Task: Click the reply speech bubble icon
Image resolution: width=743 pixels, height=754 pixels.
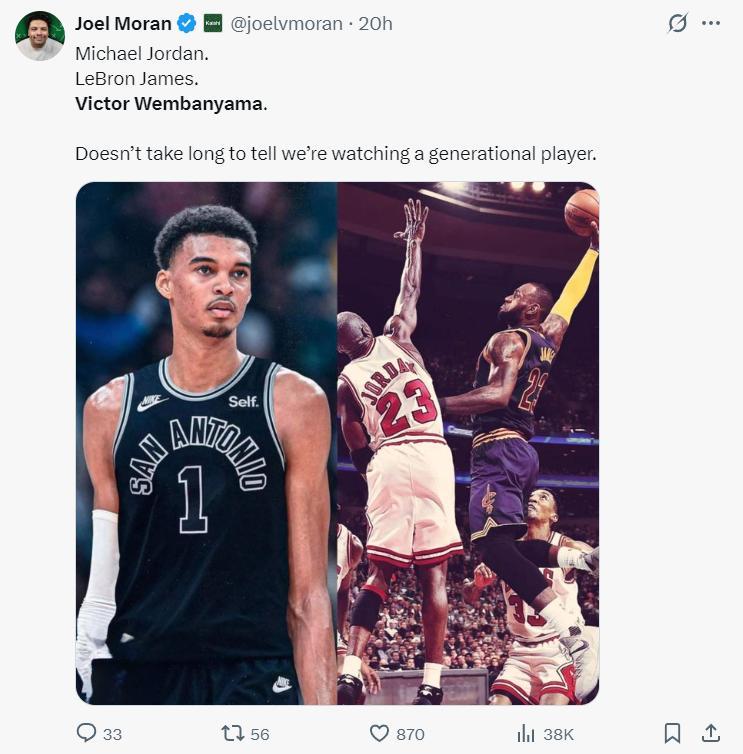Action: click(x=87, y=733)
